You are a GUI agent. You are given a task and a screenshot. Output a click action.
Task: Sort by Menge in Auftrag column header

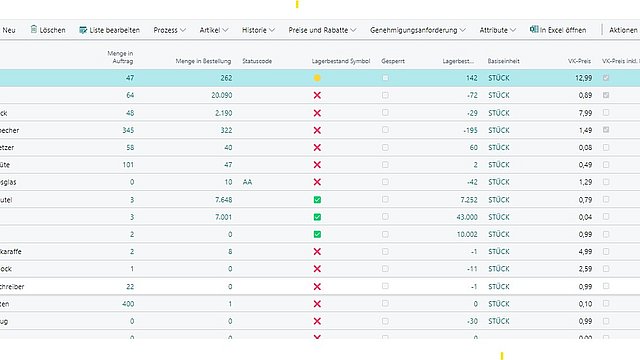(120, 57)
